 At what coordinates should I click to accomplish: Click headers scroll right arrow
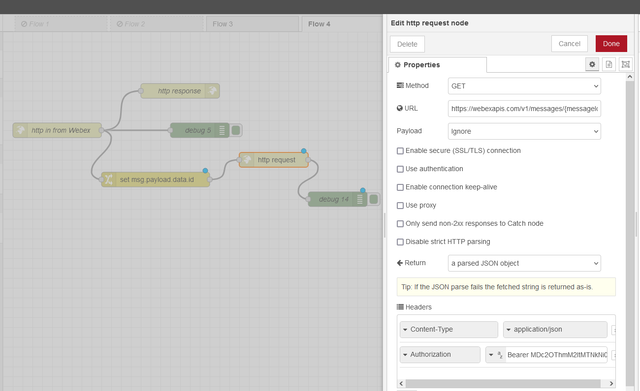[611, 384]
